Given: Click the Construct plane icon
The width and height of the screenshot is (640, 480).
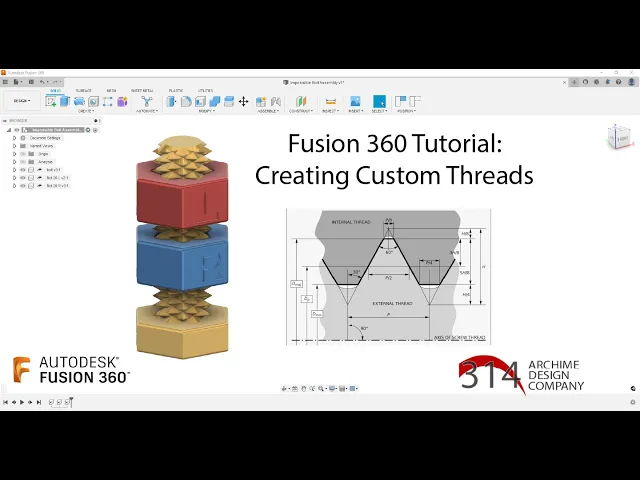Looking at the screenshot, I should pos(301,101).
